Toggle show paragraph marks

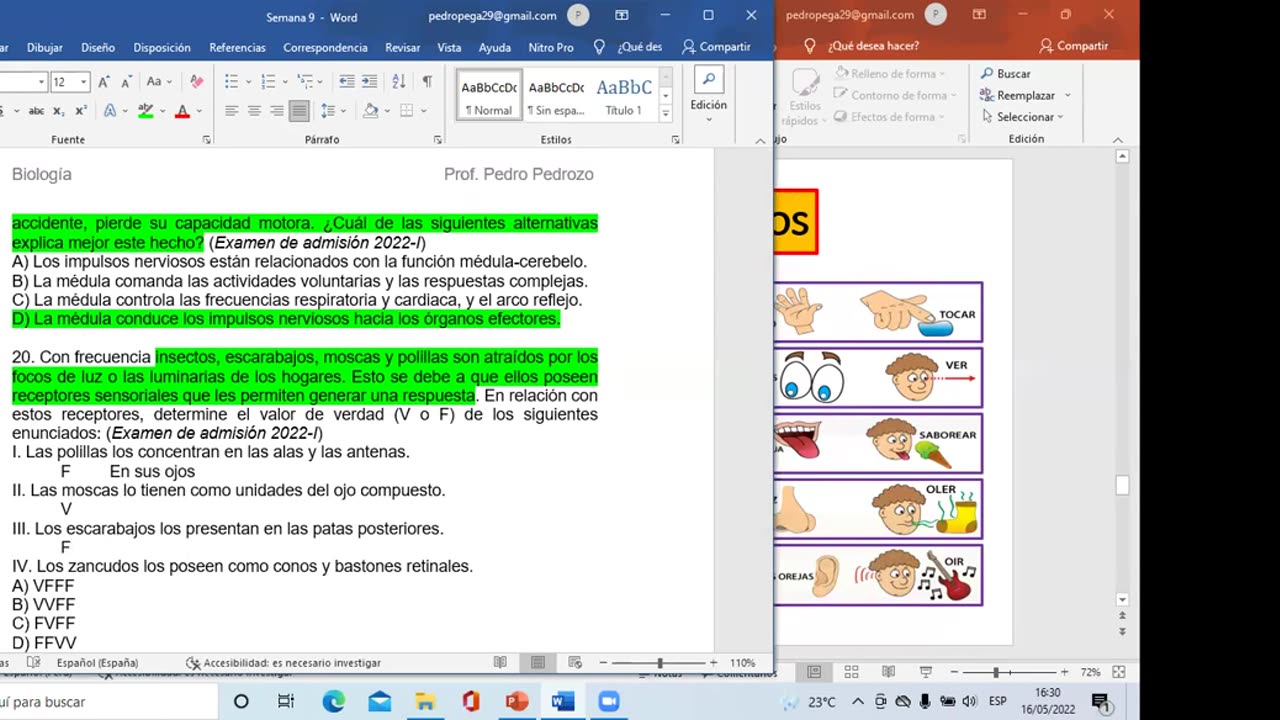pos(427,81)
